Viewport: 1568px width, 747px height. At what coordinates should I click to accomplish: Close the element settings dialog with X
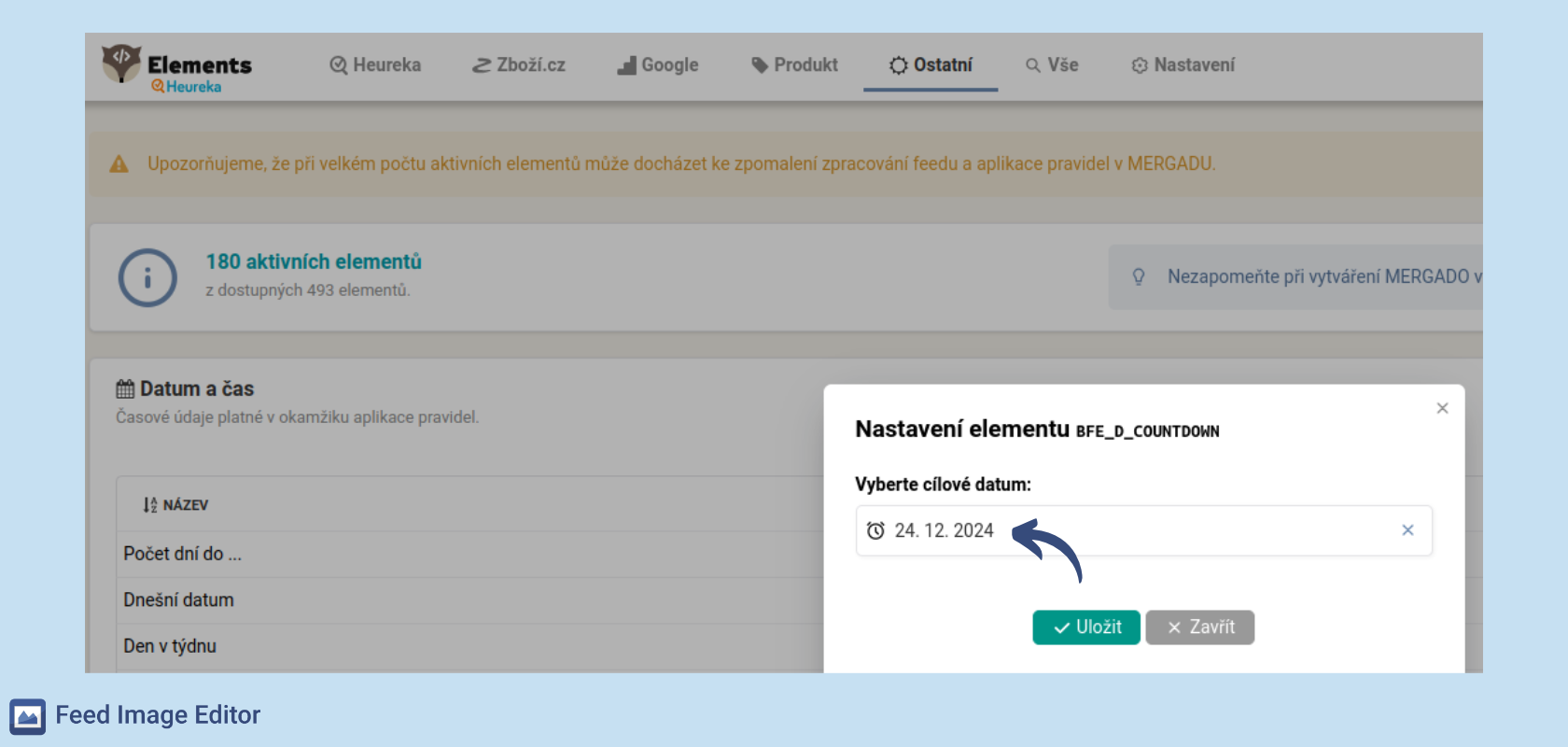1442,408
